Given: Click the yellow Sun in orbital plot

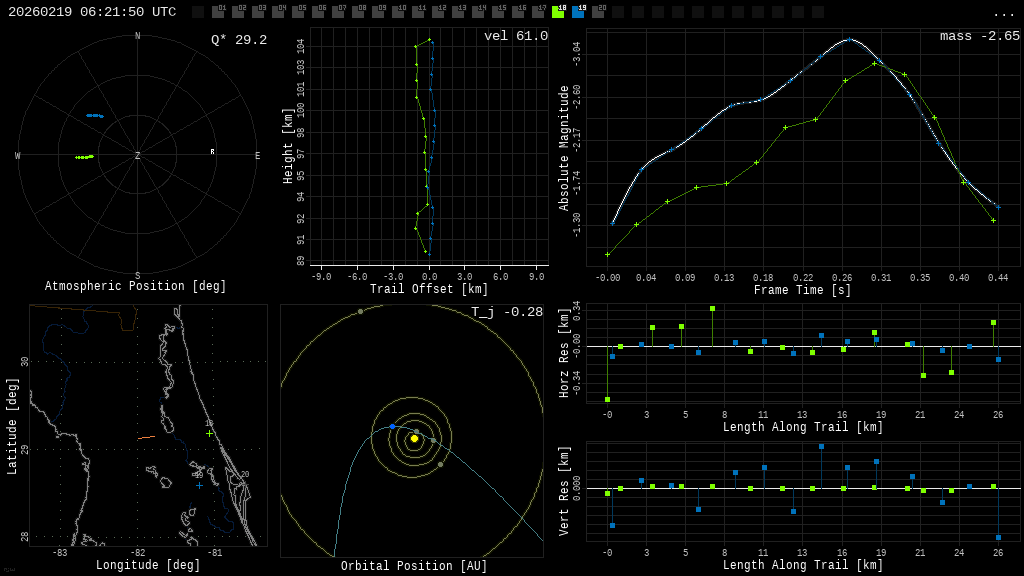Looking at the screenshot, I should [x=414, y=438].
